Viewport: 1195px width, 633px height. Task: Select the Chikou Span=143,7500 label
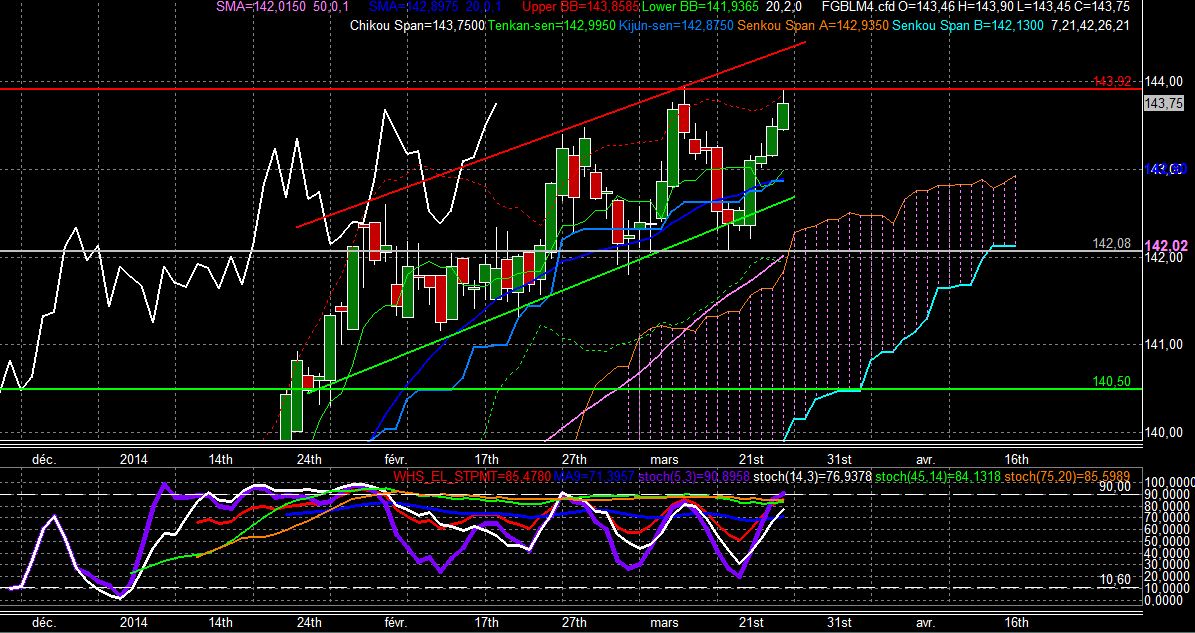tap(417, 25)
